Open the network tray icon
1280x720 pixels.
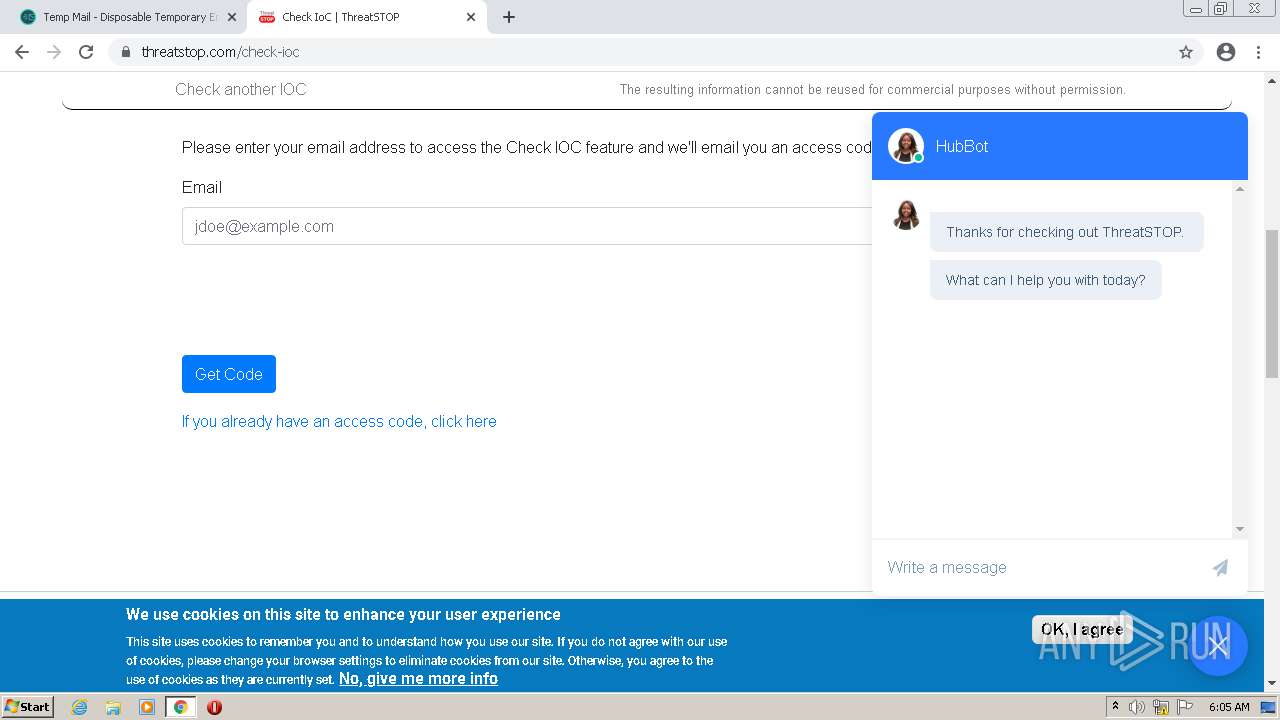(1161, 707)
